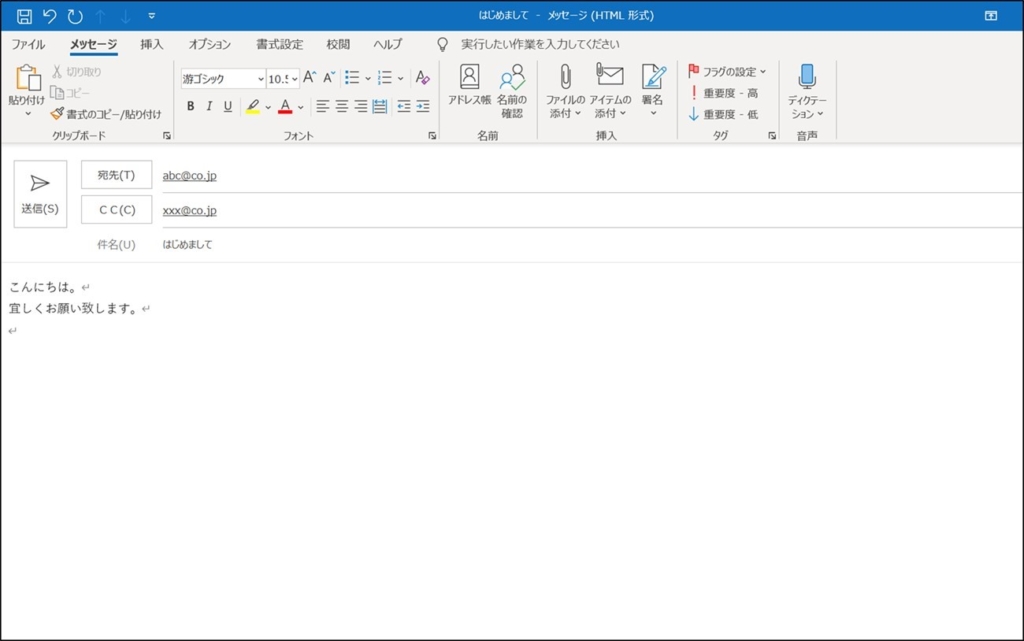Click the 実行したい作業 search box
The width and height of the screenshot is (1024, 641).
[x=540, y=44]
